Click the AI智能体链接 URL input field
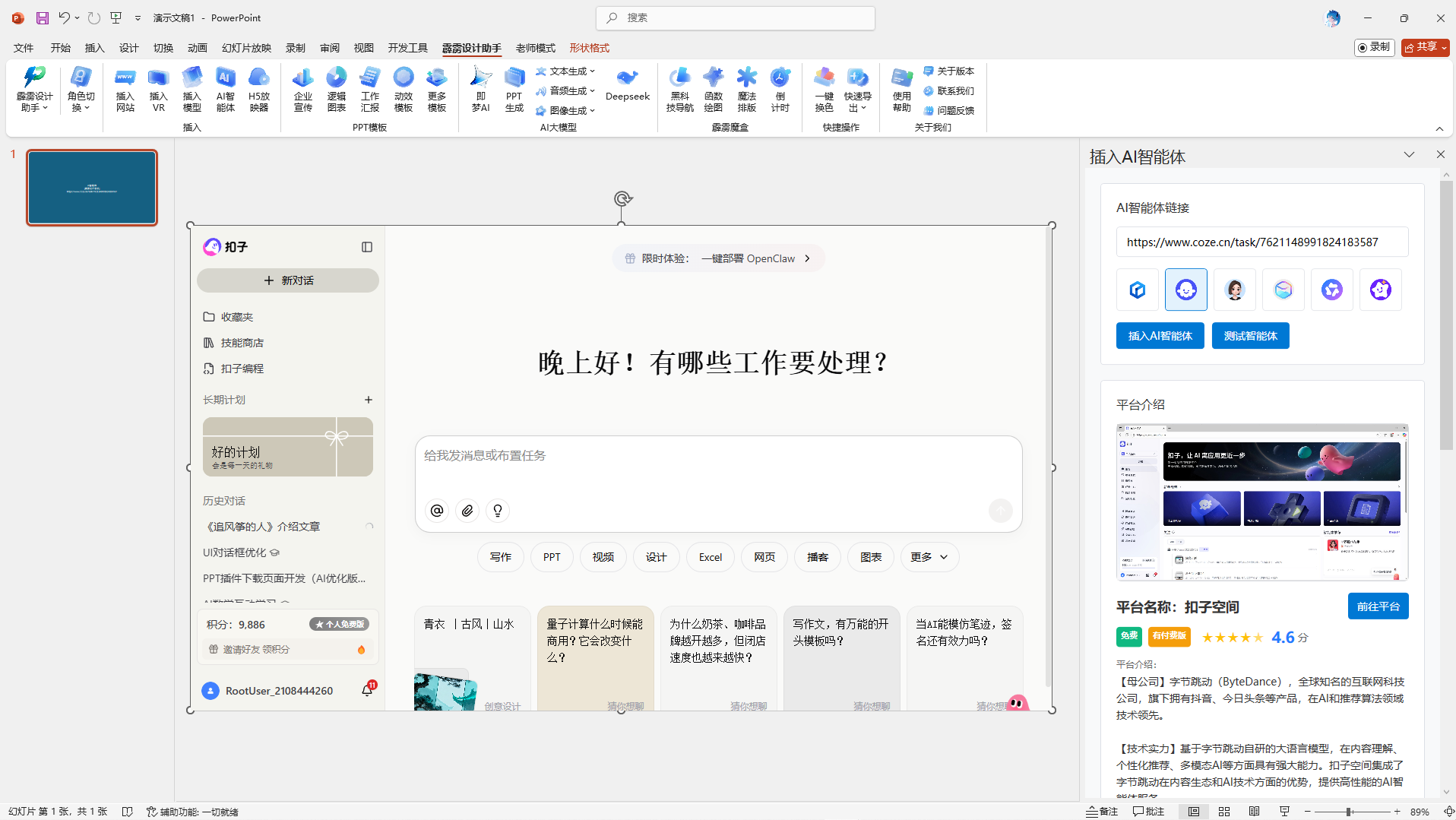The image size is (1456, 820). 1261,242
